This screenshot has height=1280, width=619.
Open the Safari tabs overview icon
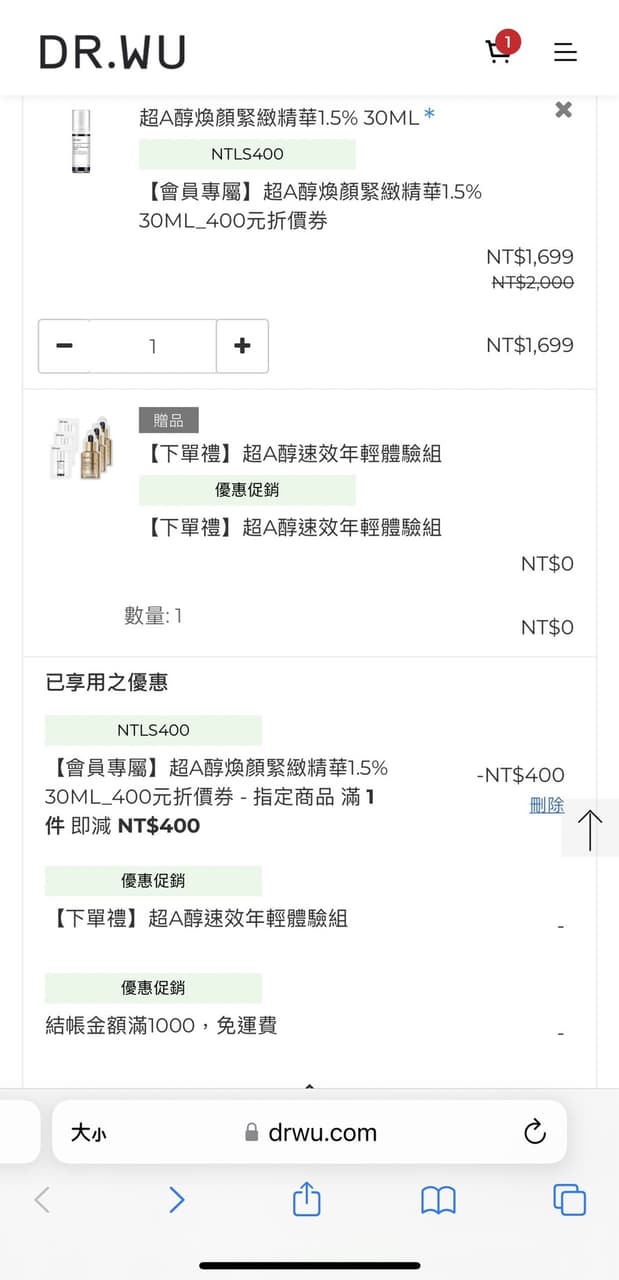pos(570,1199)
